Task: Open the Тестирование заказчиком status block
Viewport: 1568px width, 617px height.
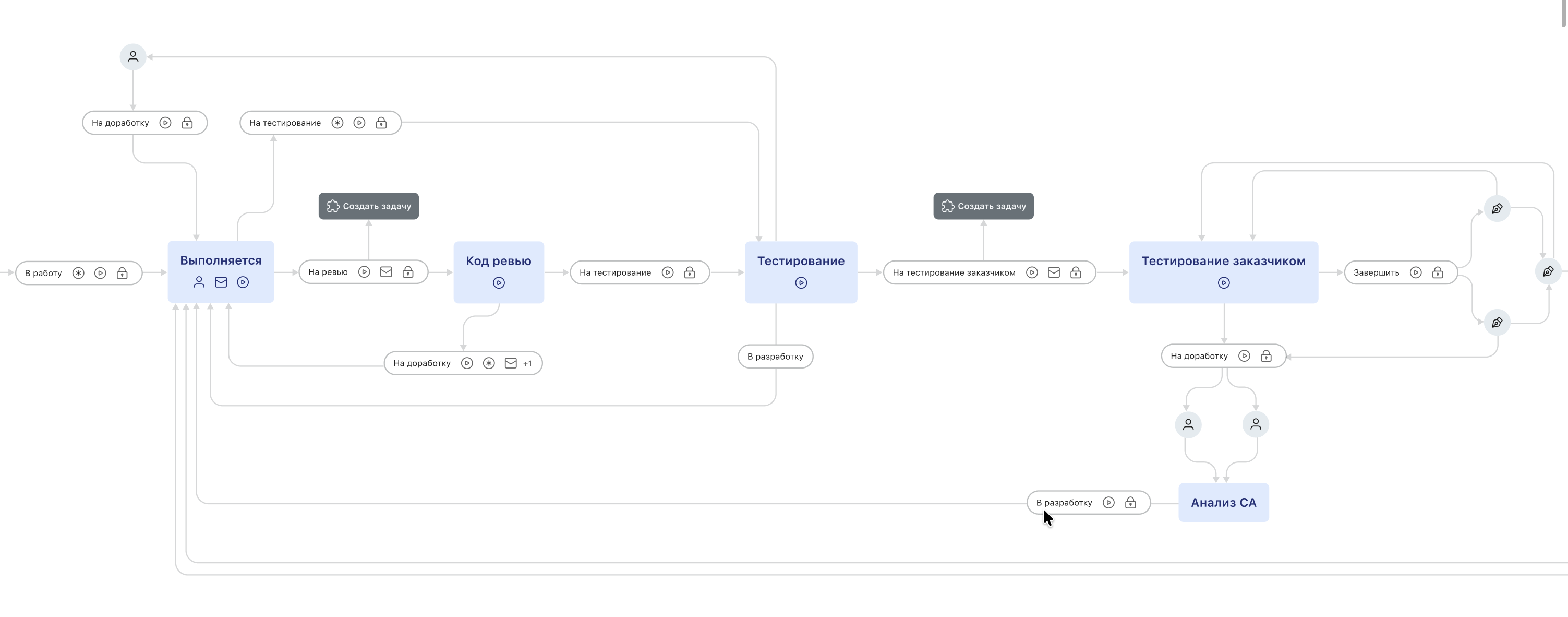Action: click(1223, 262)
